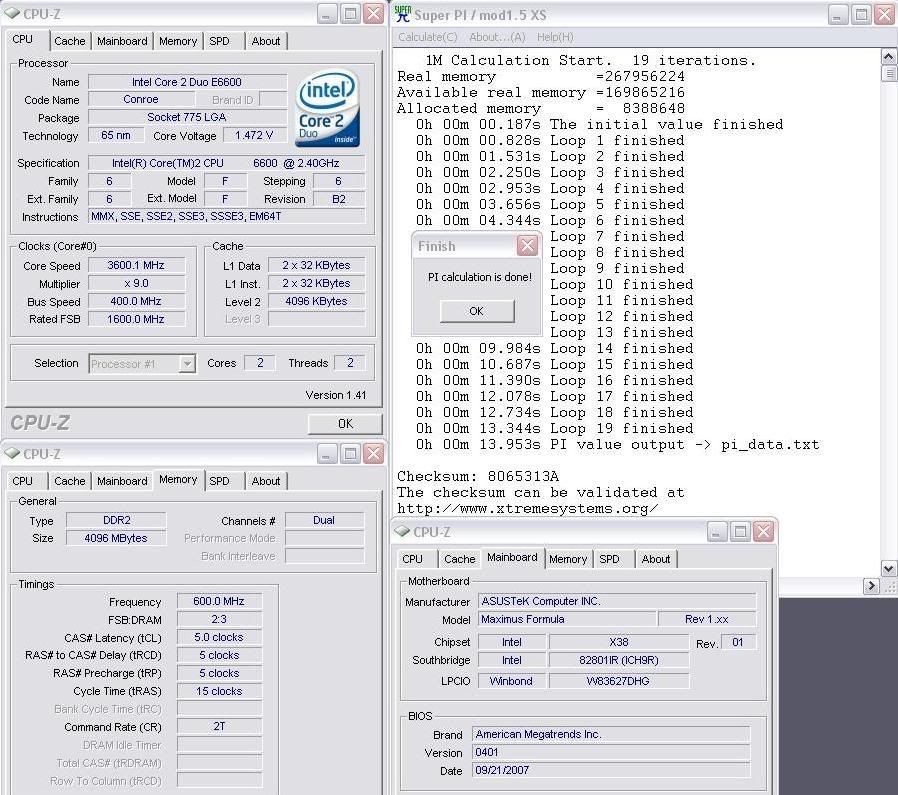Maximize the Super PI window
The width and height of the screenshot is (898, 795).
(861, 15)
